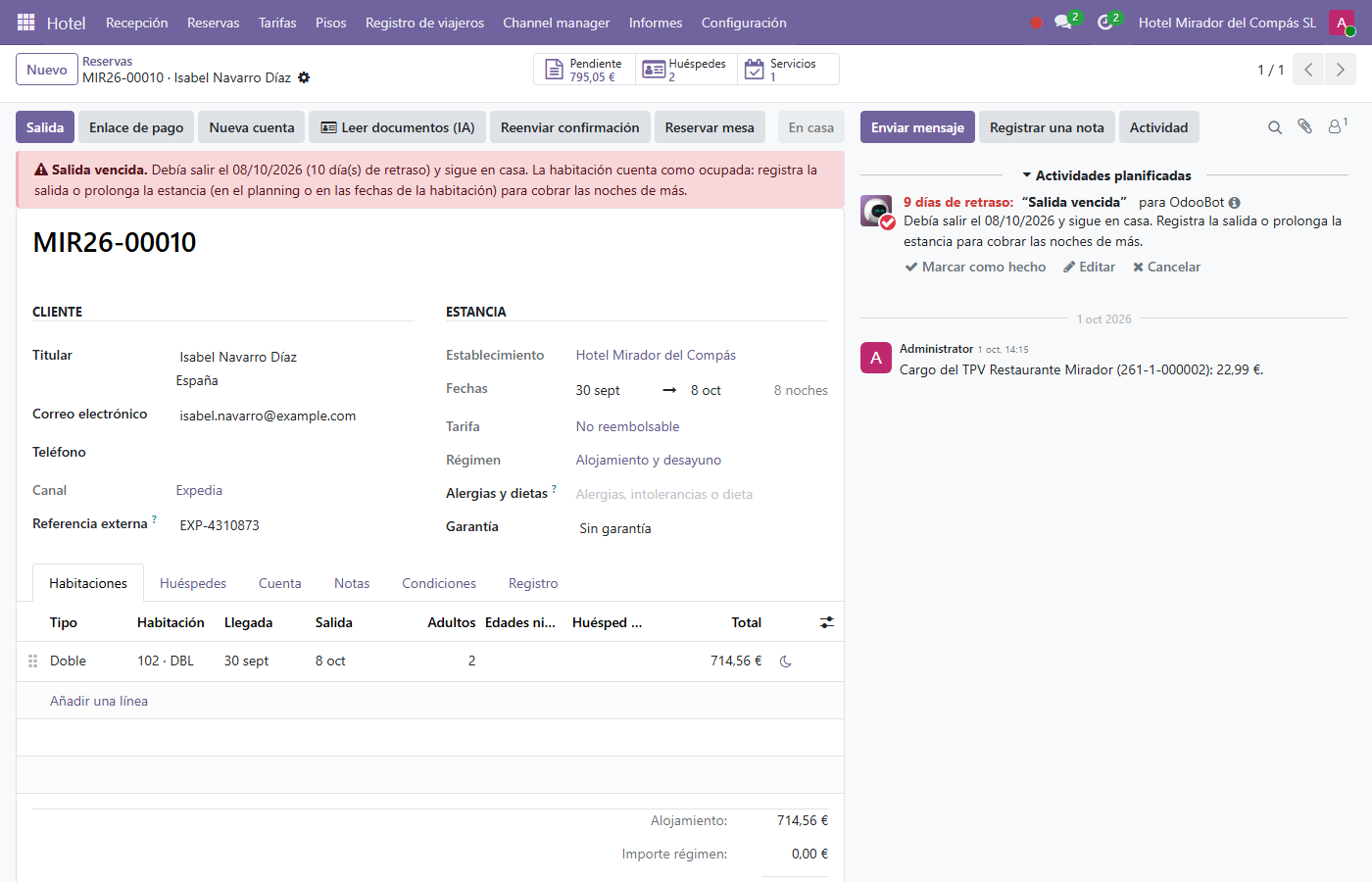Cancel the Salida vencida activity
This screenshot has height=882, width=1372.
click(x=1166, y=267)
